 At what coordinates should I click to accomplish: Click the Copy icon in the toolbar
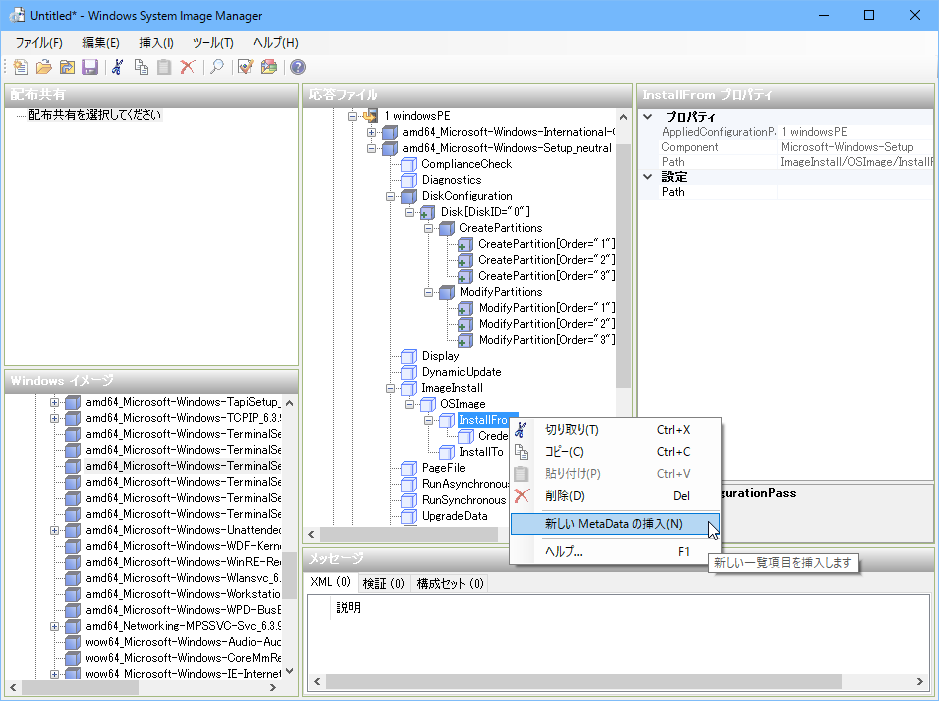click(141, 67)
